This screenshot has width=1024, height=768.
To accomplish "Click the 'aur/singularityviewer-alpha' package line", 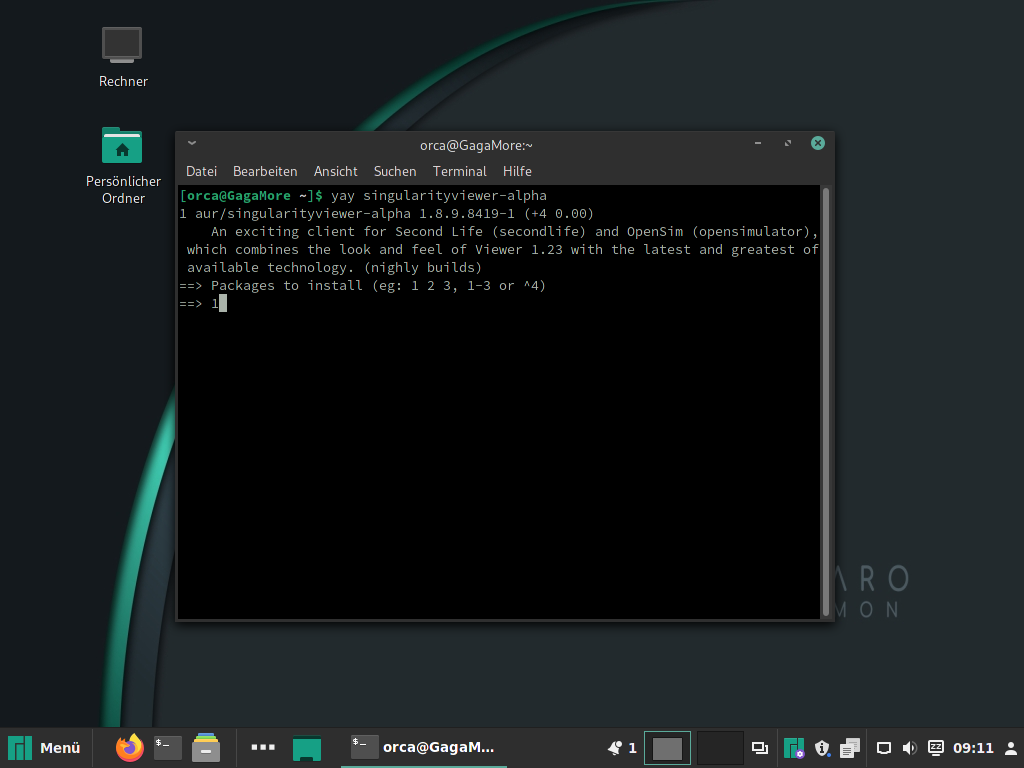I will [387, 214].
